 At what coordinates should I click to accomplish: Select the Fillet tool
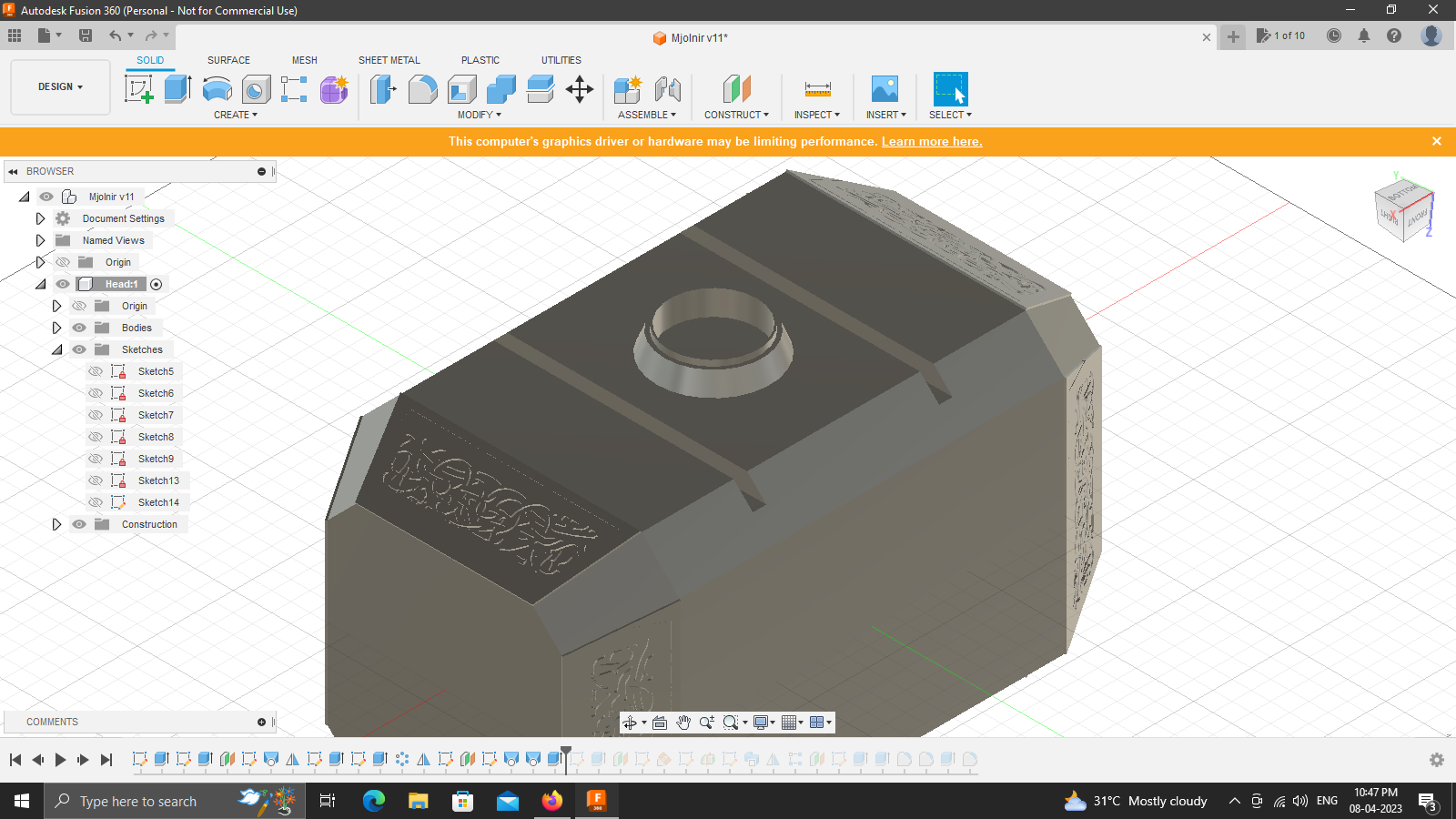pos(422,89)
